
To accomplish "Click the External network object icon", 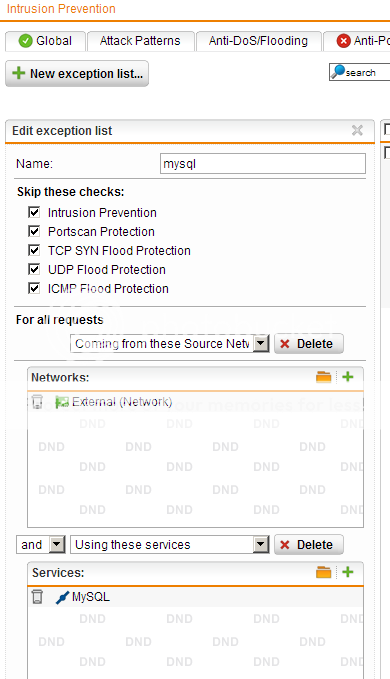I will [x=62, y=402].
